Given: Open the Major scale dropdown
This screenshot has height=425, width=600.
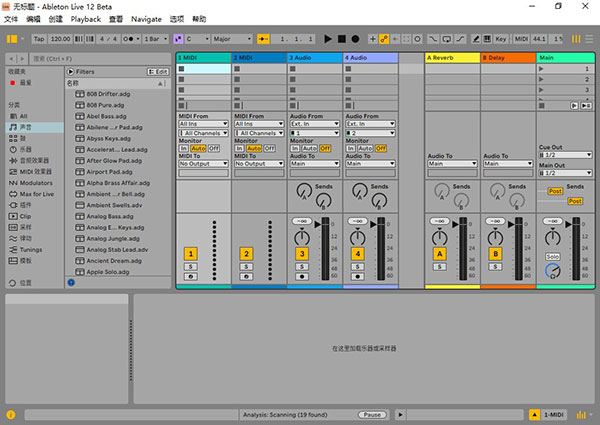Looking at the screenshot, I should [232, 39].
